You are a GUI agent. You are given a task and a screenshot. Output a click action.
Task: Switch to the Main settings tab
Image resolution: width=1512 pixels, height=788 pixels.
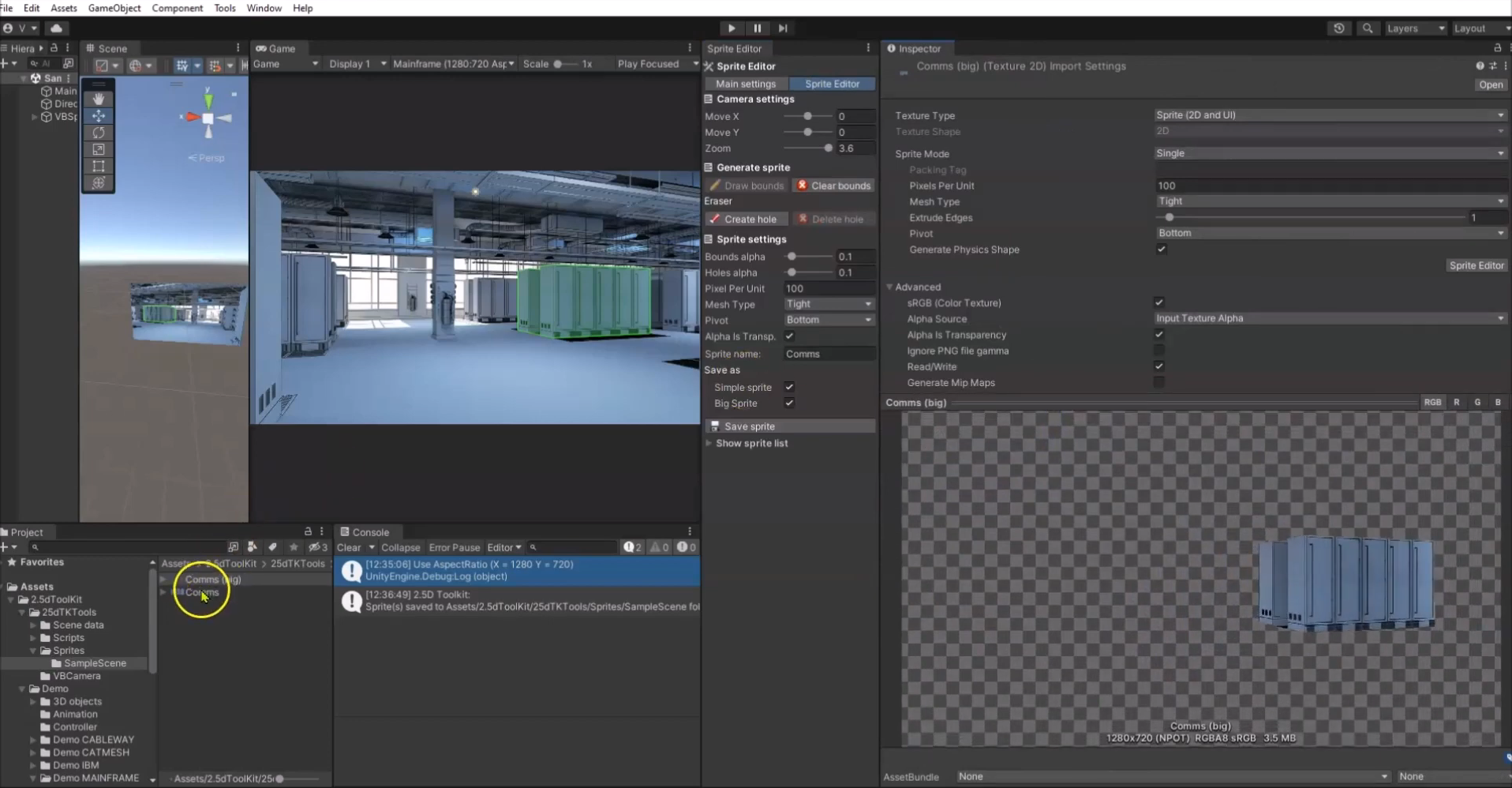click(x=745, y=84)
